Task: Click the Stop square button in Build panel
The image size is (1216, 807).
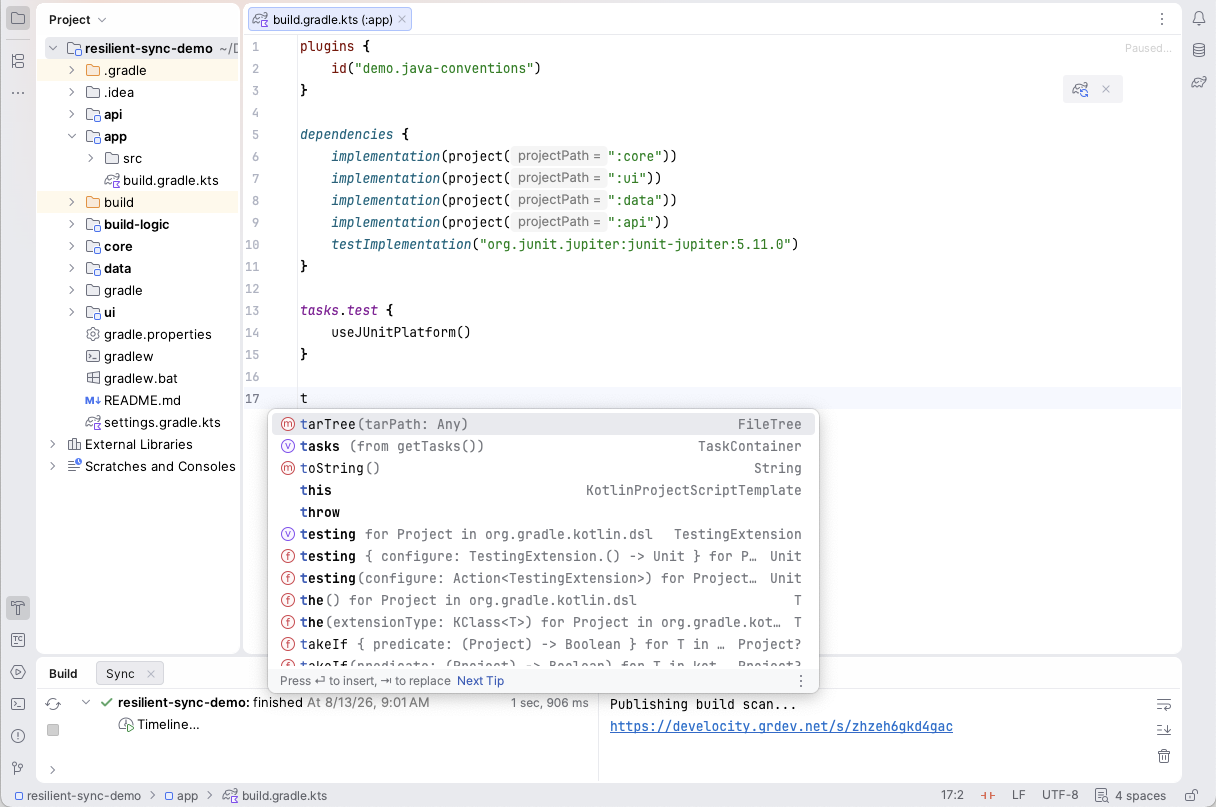Action: 53,730
